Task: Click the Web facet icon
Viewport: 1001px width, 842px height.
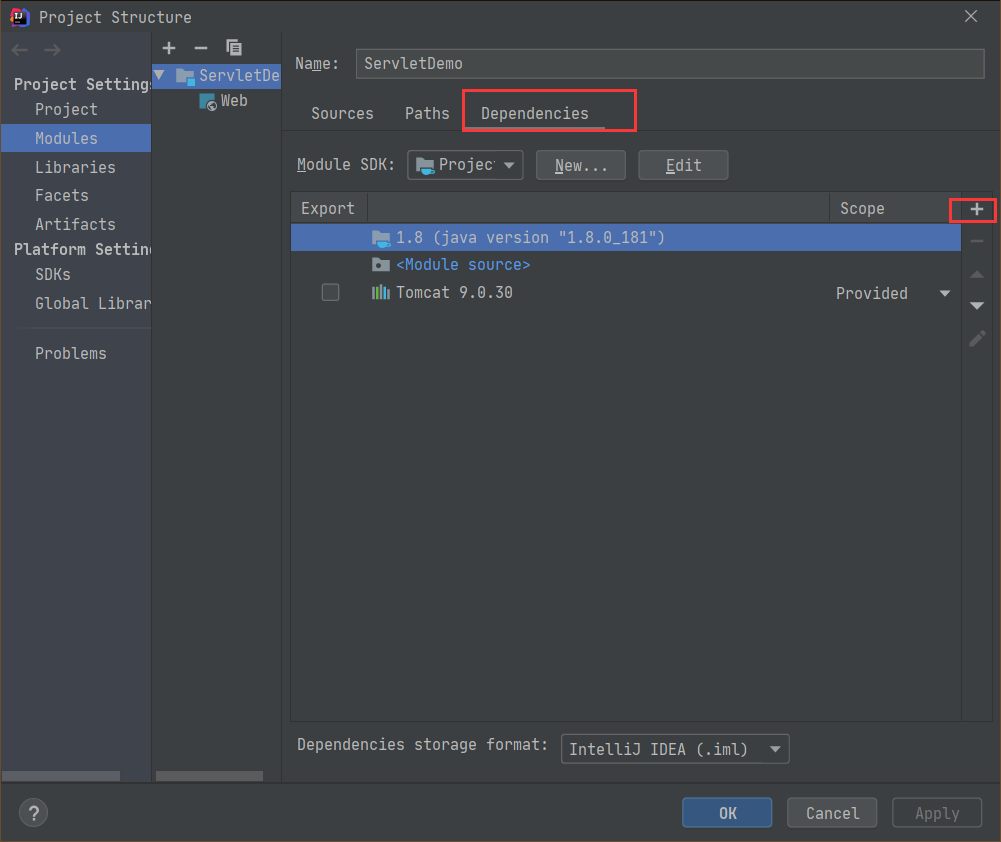Action: 208,101
